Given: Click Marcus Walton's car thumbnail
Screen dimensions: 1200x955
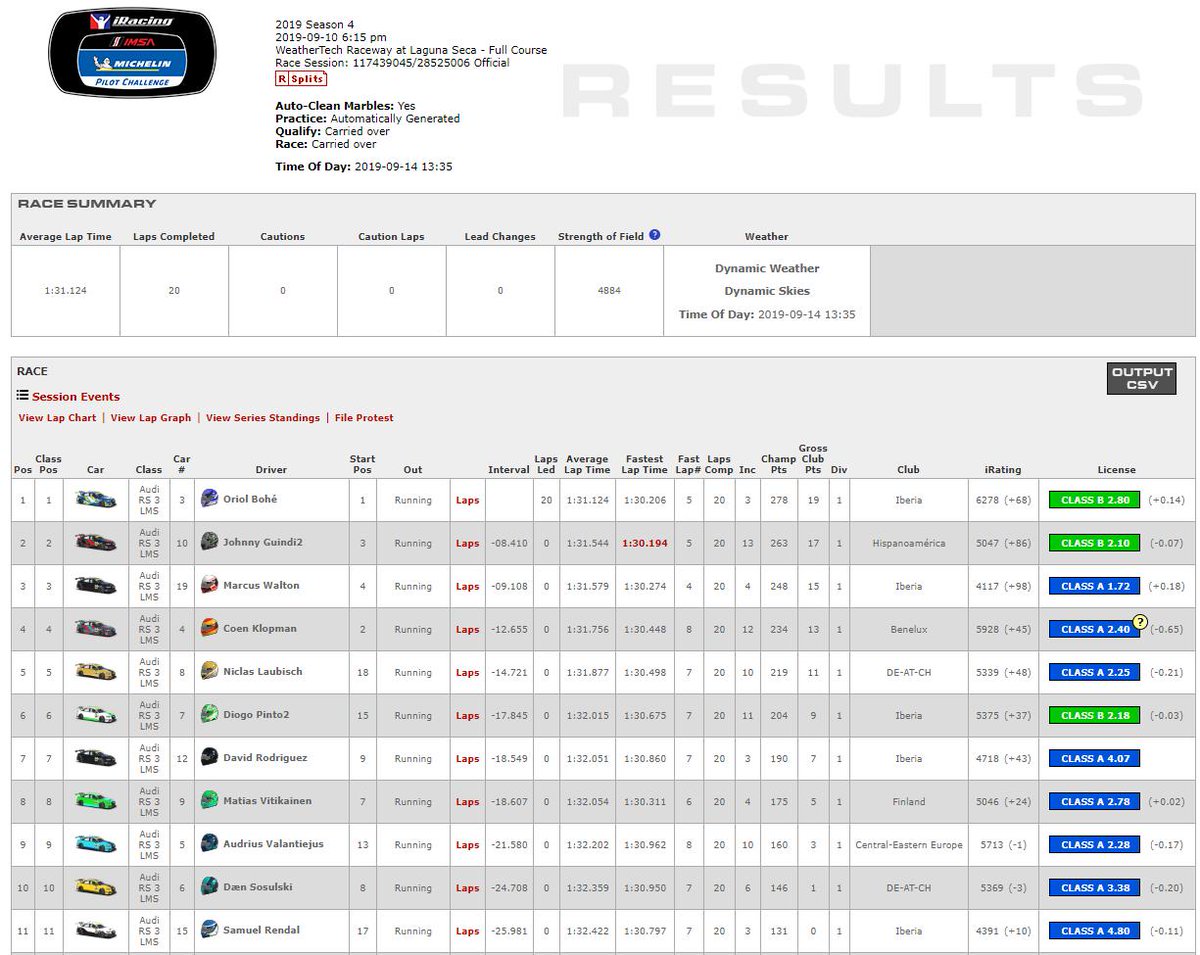Looking at the screenshot, I should 96,585.
